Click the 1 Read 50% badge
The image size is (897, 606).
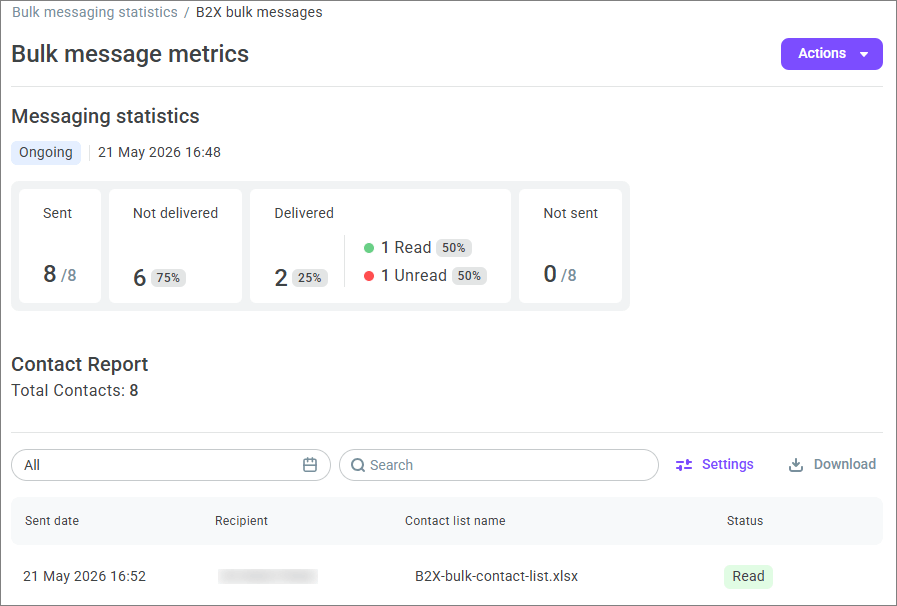pyautogui.click(x=454, y=248)
